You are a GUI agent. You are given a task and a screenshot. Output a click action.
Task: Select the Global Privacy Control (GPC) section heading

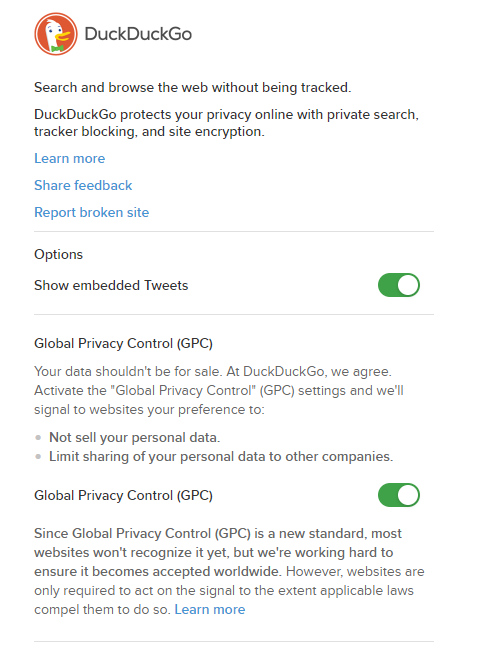pos(123,344)
